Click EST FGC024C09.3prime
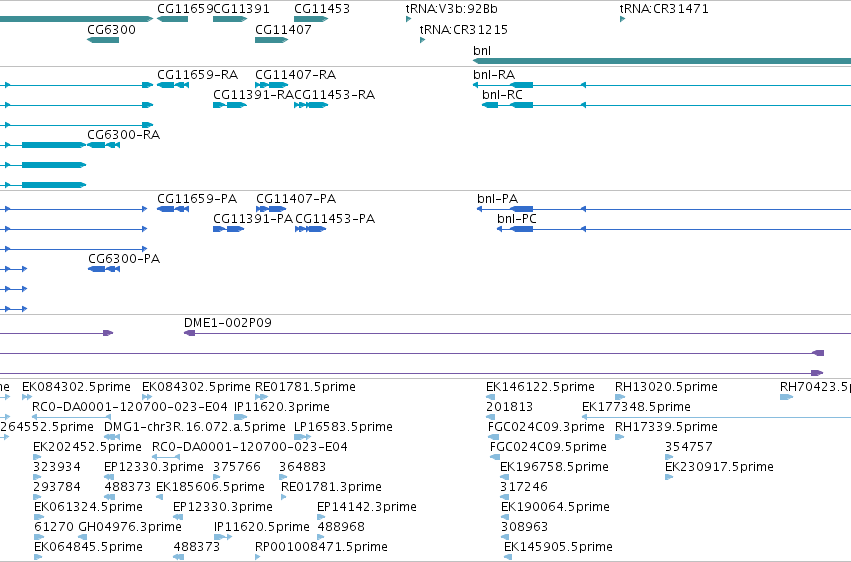The image size is (851, 562). pyautogui.click(x=546, y=427)
